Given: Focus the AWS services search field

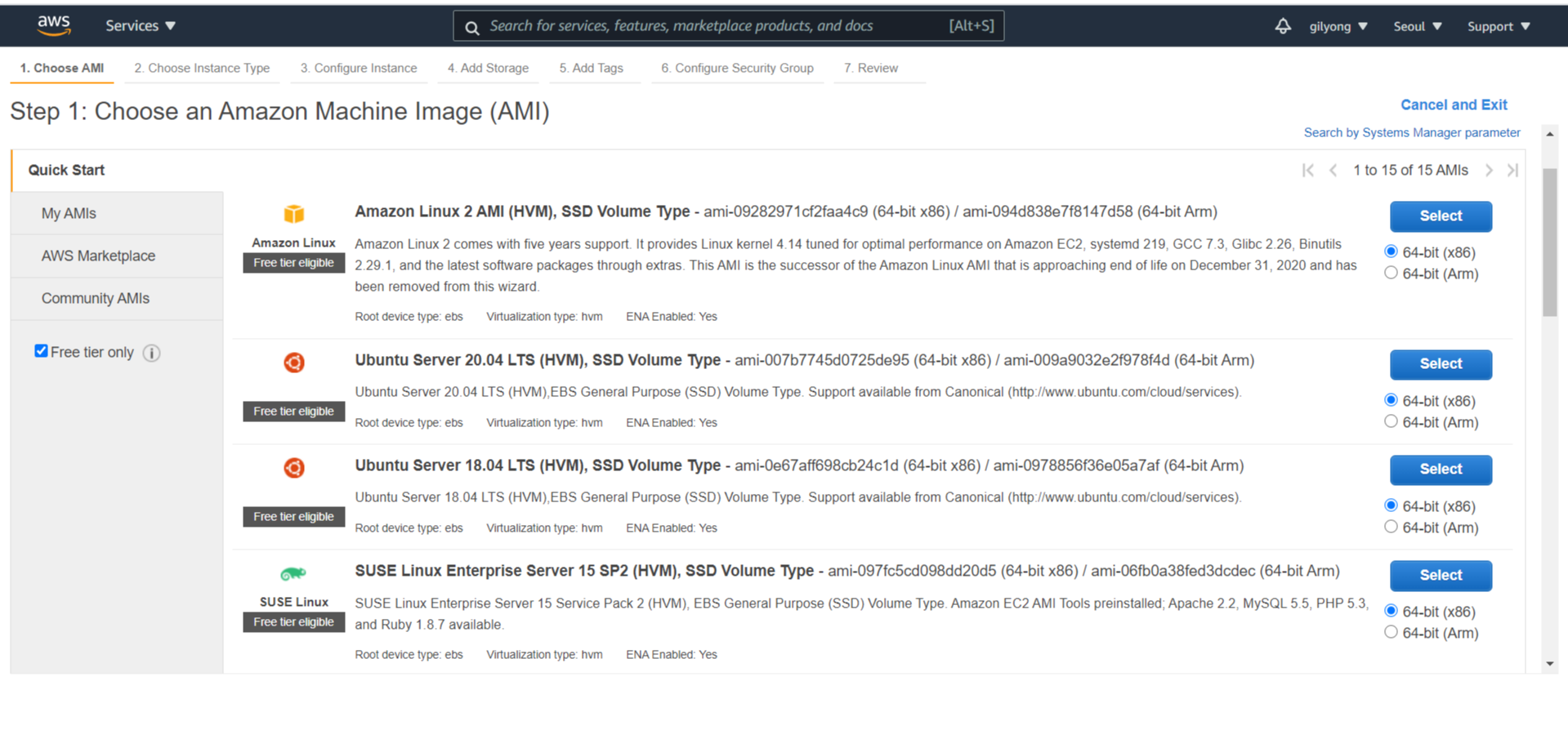Looking at the screenshot, I should click(728, 26).
